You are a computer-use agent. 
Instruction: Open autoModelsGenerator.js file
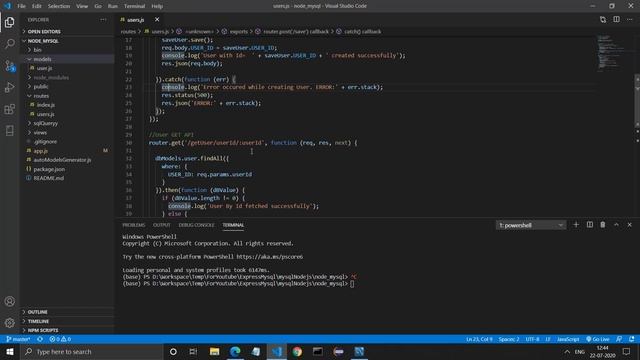(x=67, y=160)
